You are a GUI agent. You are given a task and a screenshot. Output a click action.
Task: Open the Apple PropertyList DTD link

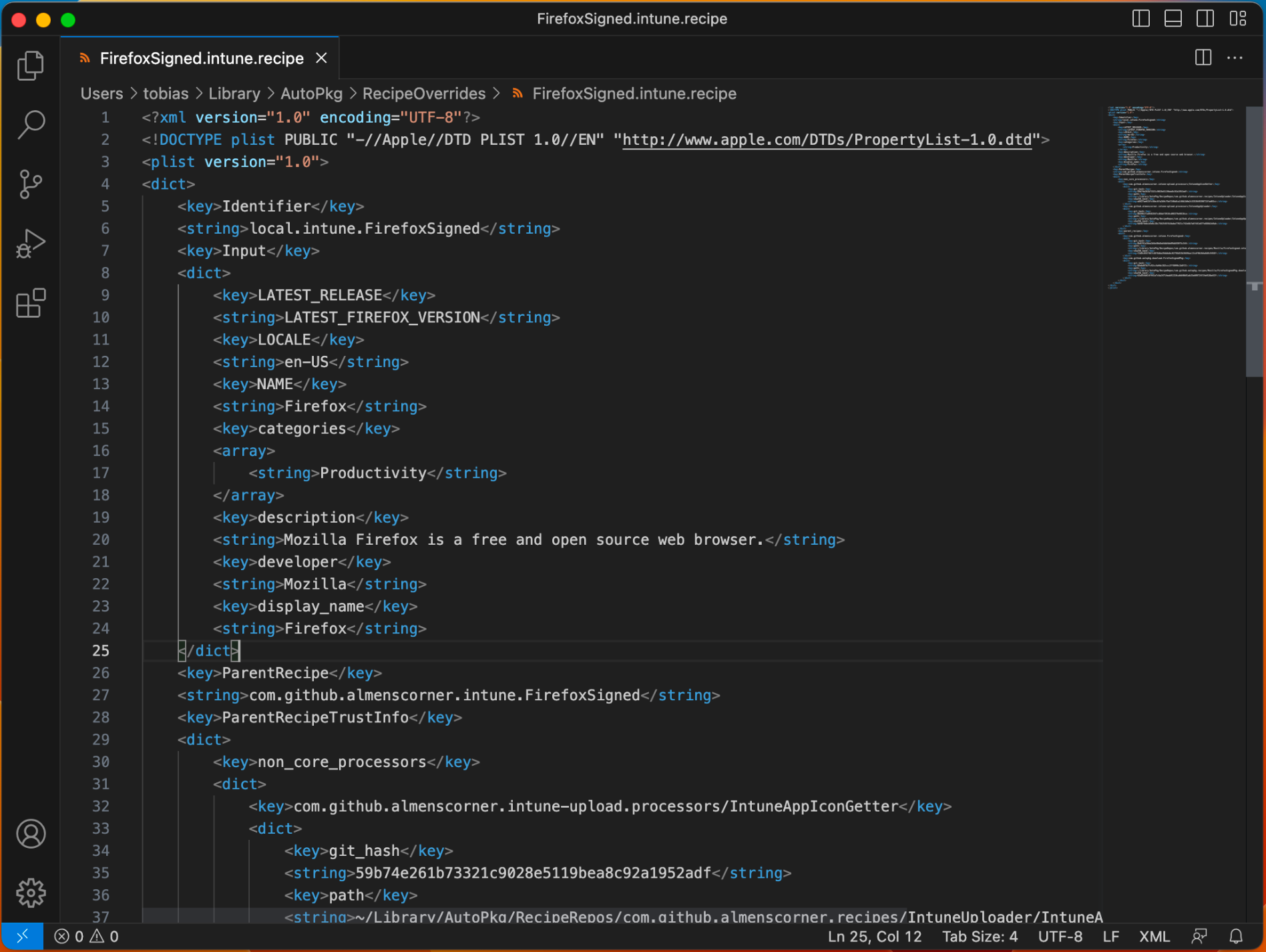(x=827, y=140)
